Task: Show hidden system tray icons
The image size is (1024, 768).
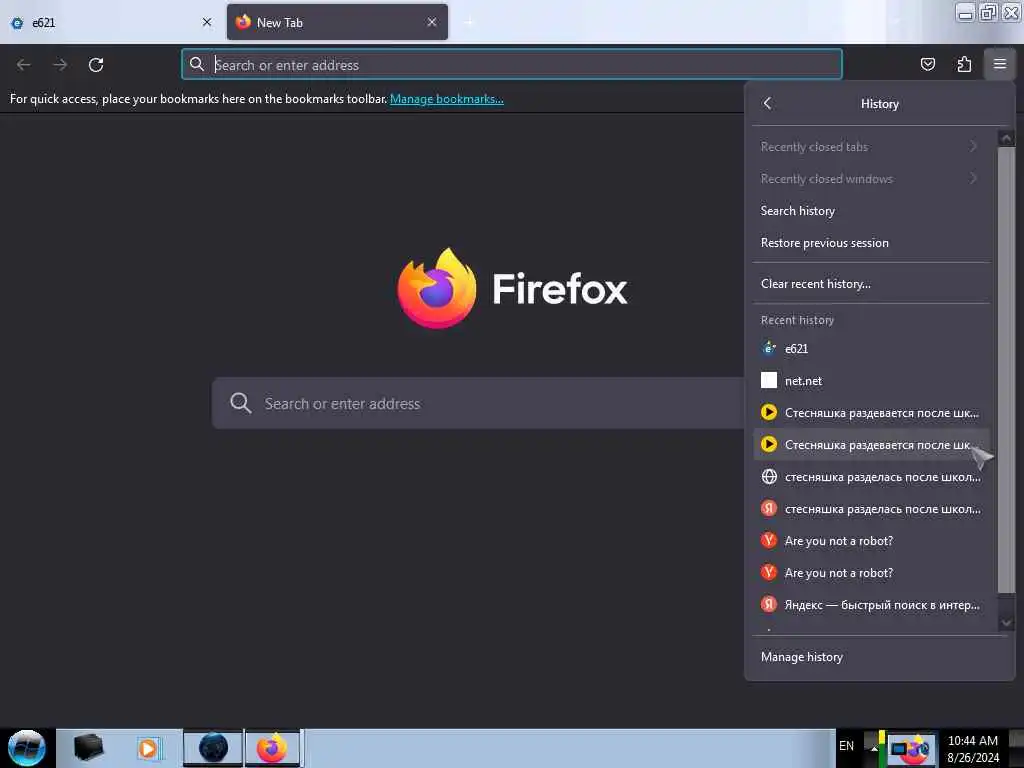Action: click(x=874, y=748)
